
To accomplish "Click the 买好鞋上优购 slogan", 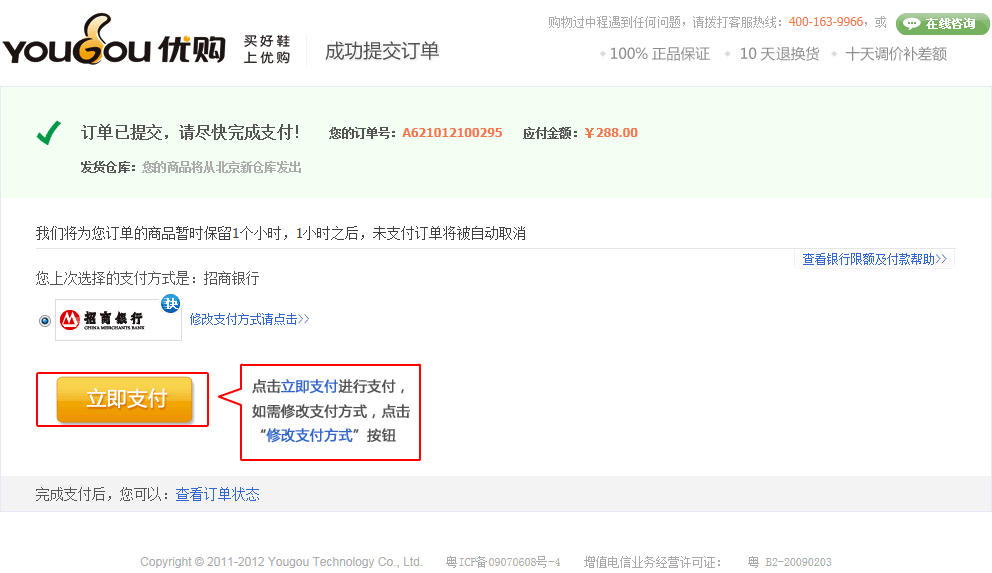I will tap(267, 49).
